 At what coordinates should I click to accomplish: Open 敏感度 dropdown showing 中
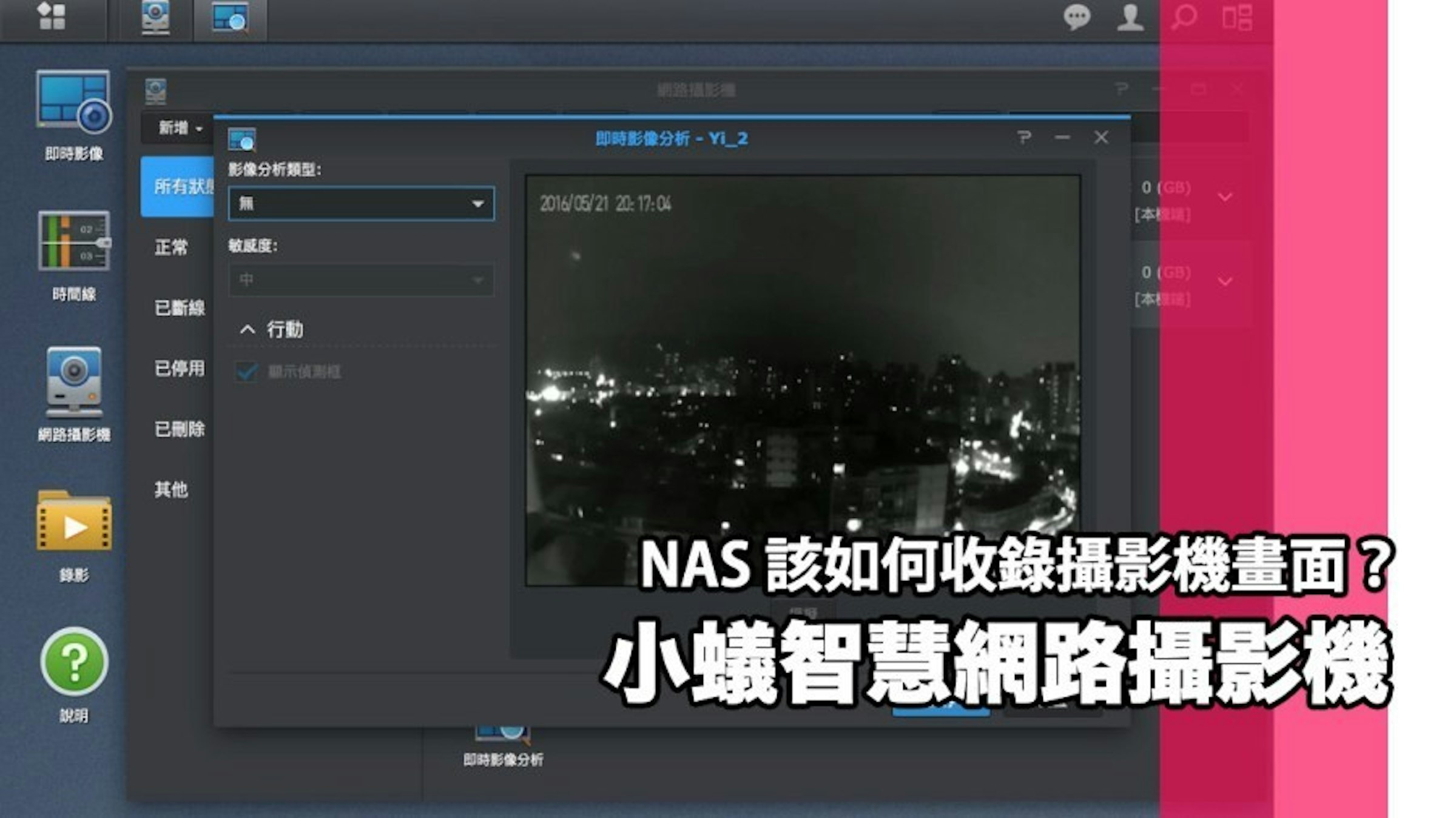click(361, 280)
